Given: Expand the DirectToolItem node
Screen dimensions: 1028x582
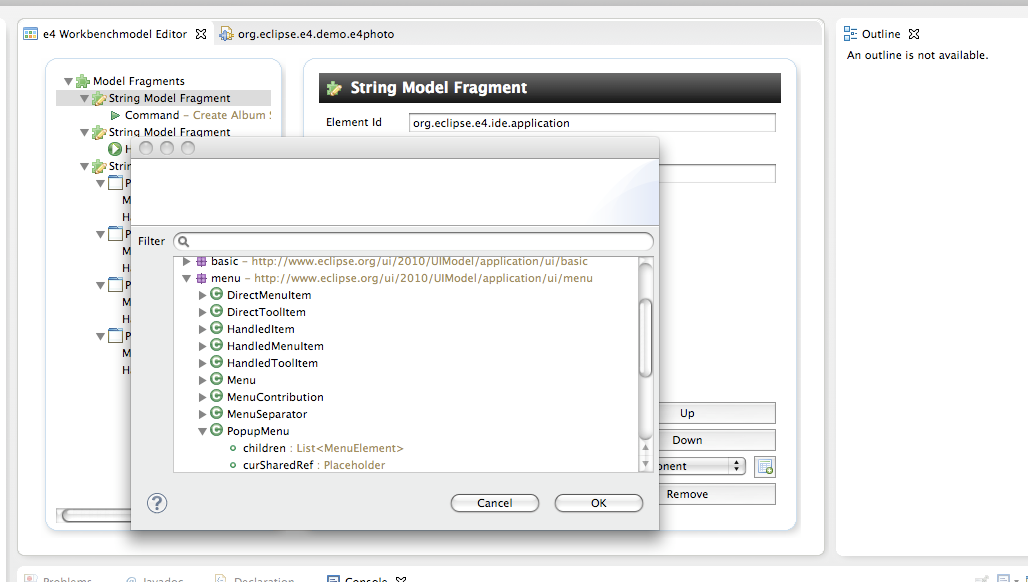Looking at the screenshot, I should (203, 312).
